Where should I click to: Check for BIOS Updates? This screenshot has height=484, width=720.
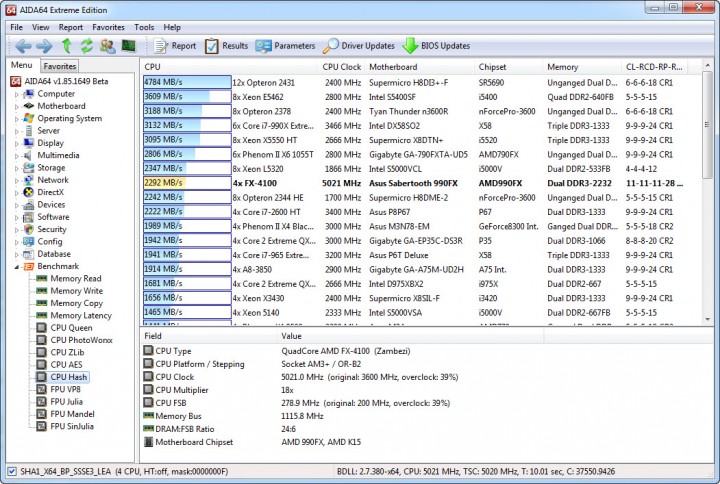click(436, 46)
